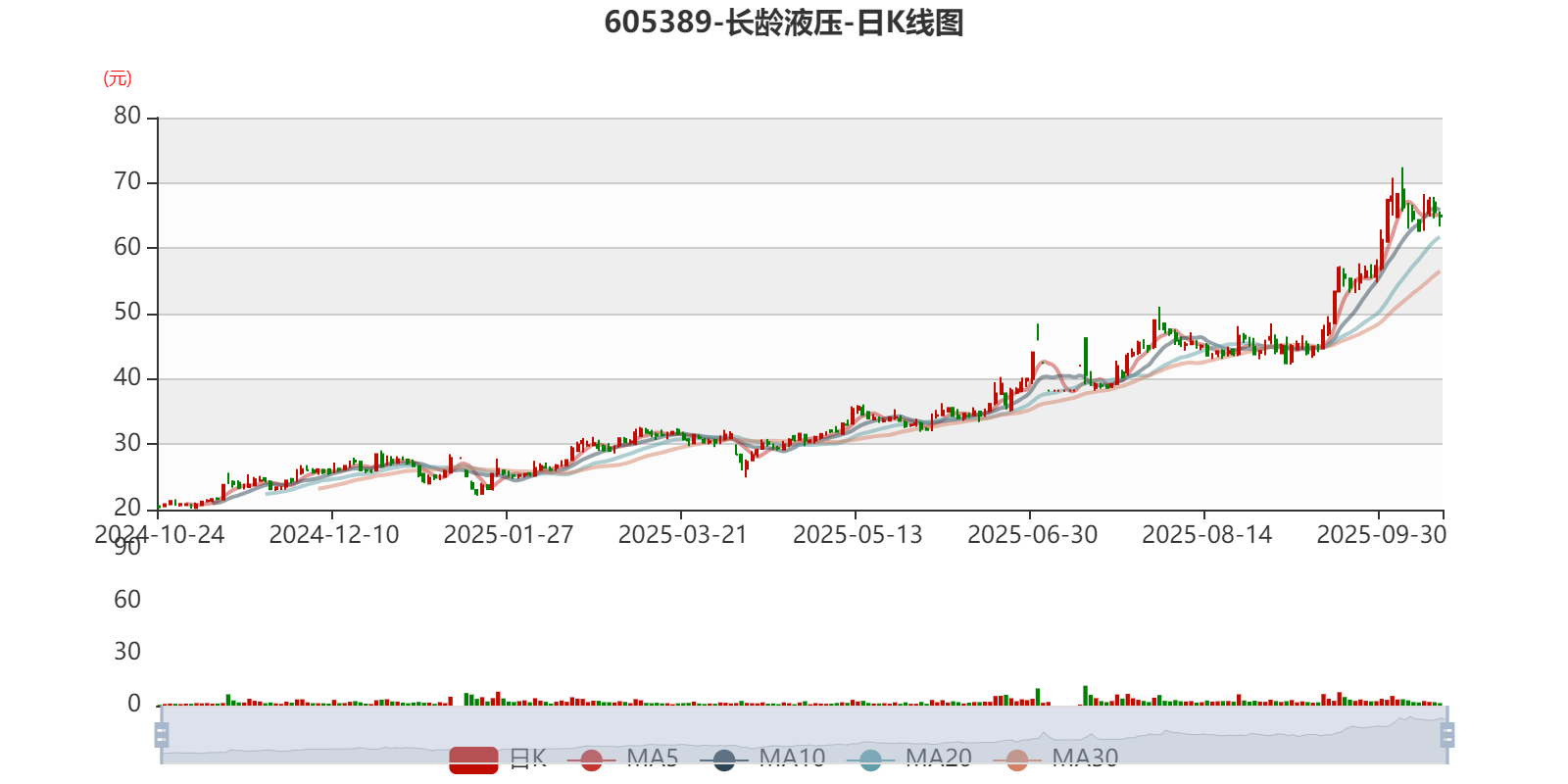The height and width of the screenshot is (784, 1568).
Task: Click the price axis label 80
Action: pos(127,116)
